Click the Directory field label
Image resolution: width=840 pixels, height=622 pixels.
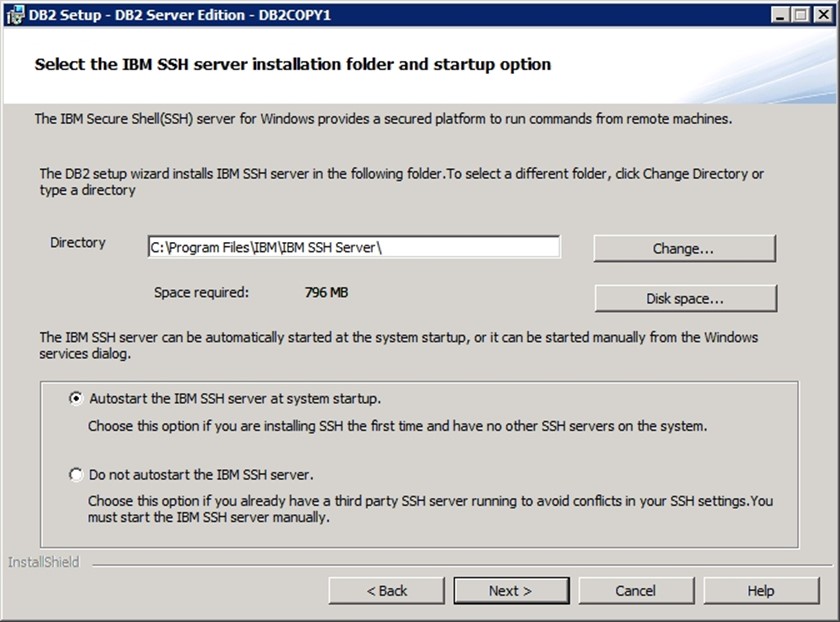(x=78, y=243)
